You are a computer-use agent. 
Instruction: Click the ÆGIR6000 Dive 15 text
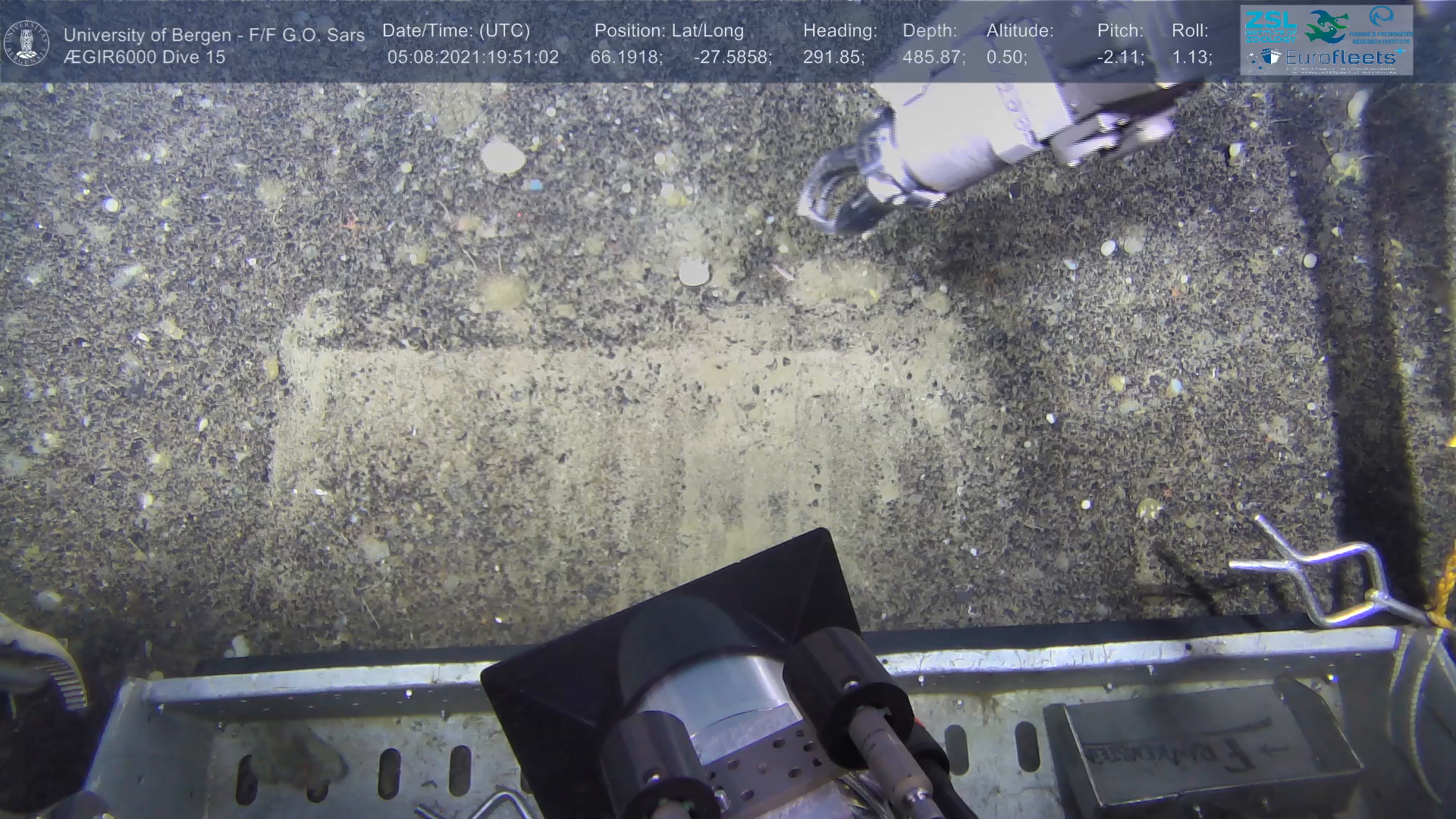coord(144,58)
